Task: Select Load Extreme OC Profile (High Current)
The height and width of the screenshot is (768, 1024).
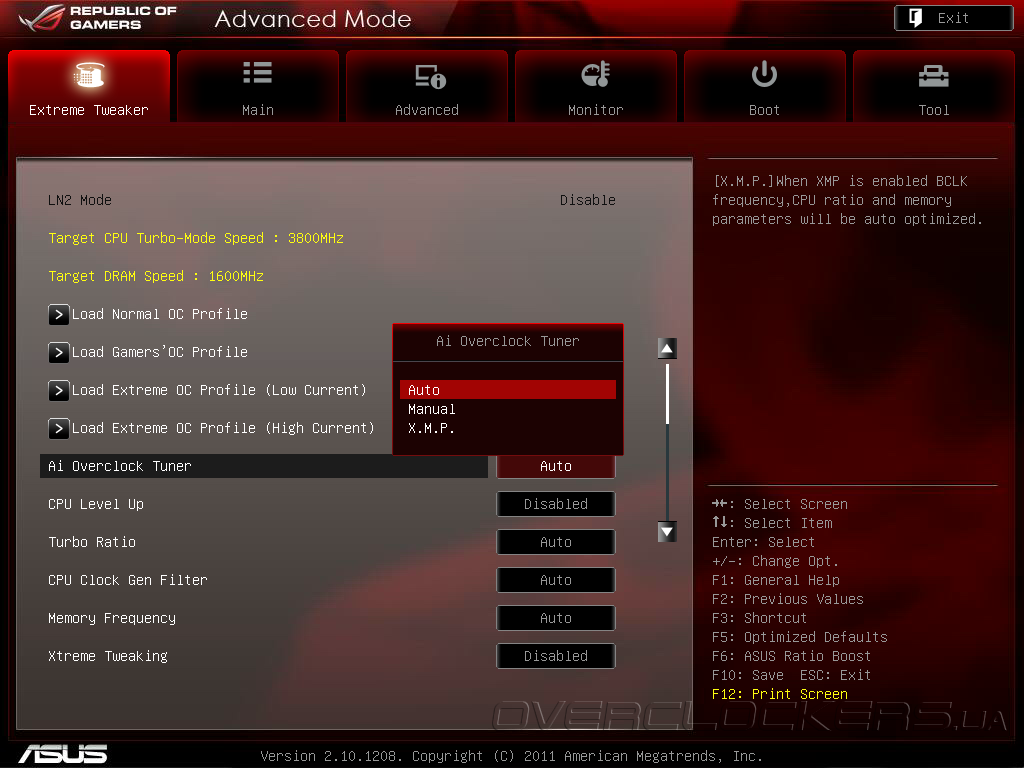Action: click(223, 428)
